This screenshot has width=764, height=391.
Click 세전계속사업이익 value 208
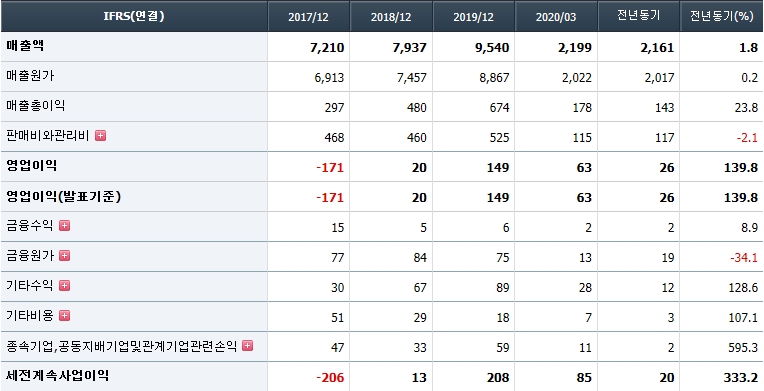[x=499, y=377]
